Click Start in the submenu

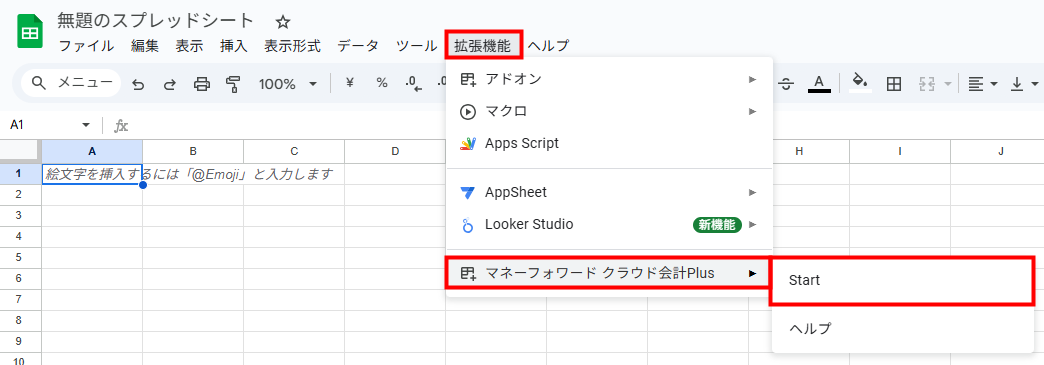point(902,280)
